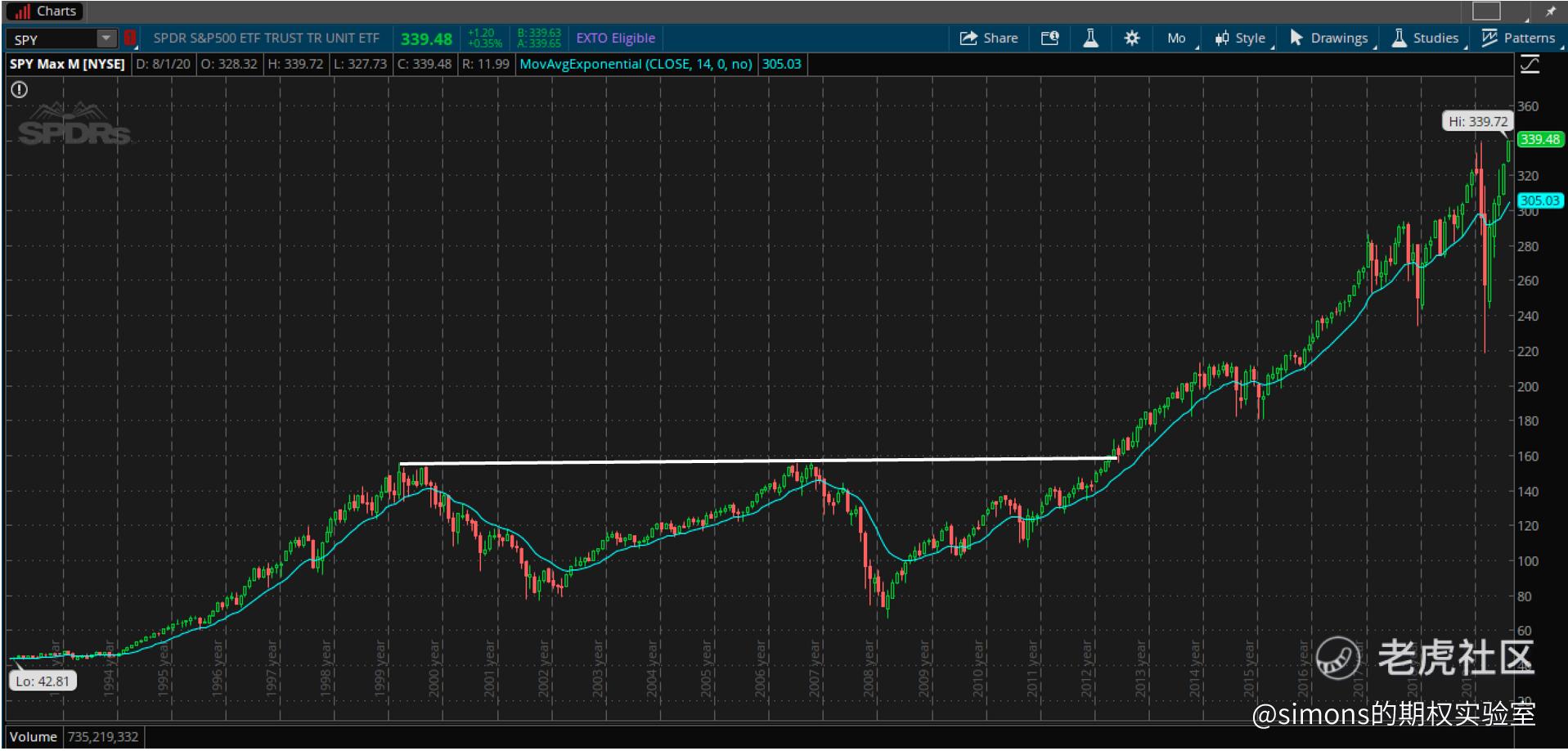This screenshot has height=751, width=1568.
Task: Click the Hi: 339.72 price bubble
Action: click(x=1477, y=121)
